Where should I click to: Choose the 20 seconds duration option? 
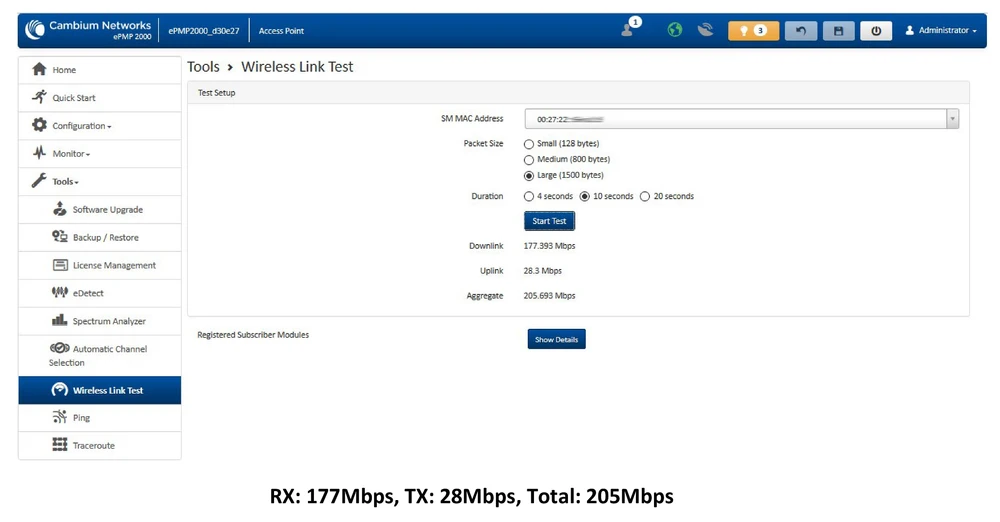(645, 196)
